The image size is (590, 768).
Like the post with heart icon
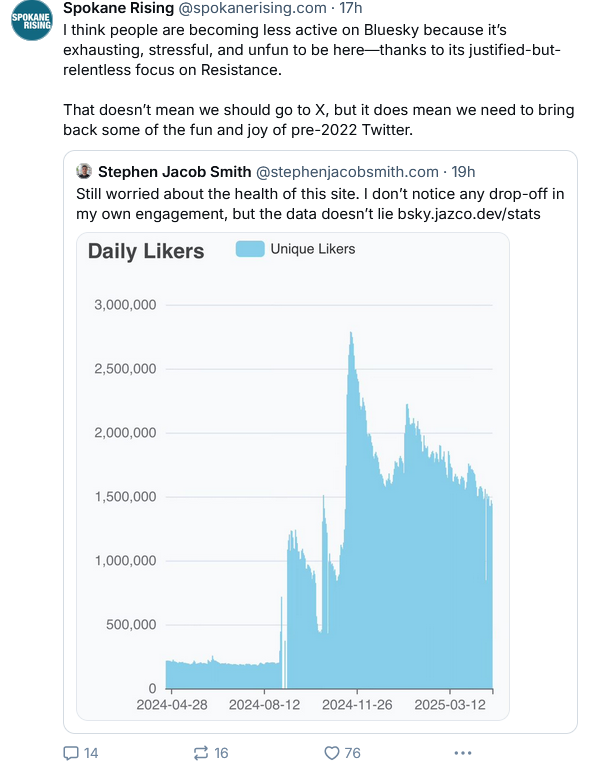[x=332, y=753]
